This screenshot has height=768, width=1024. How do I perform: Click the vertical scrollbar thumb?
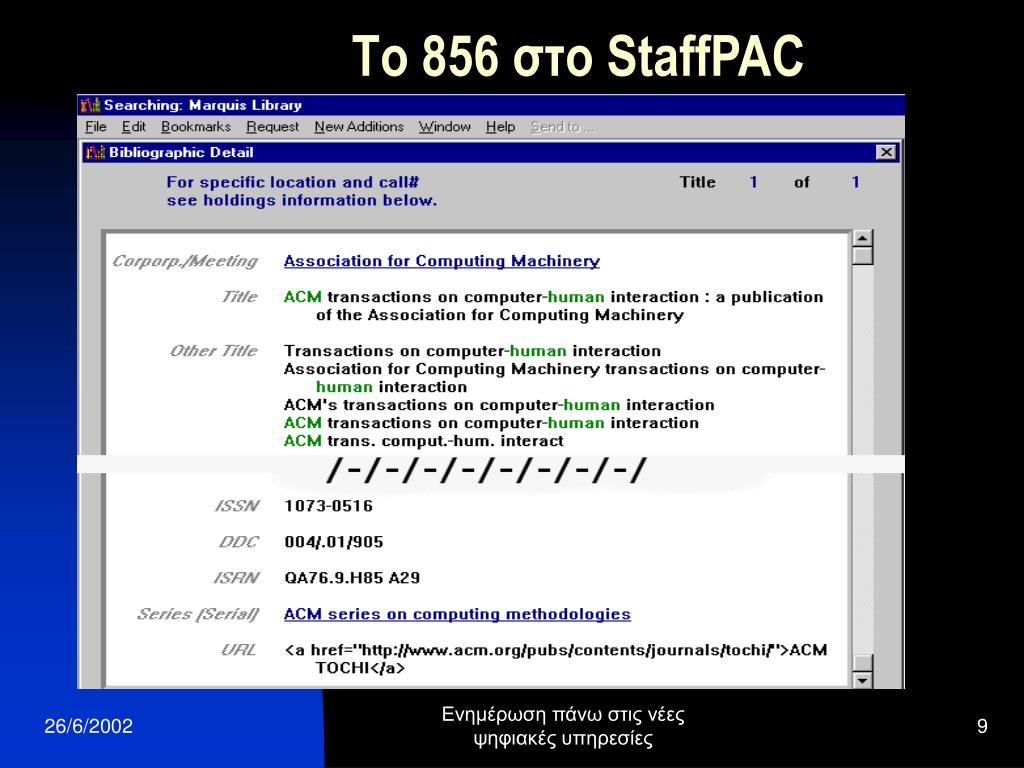pyautogui.click(x=863, y=256)
